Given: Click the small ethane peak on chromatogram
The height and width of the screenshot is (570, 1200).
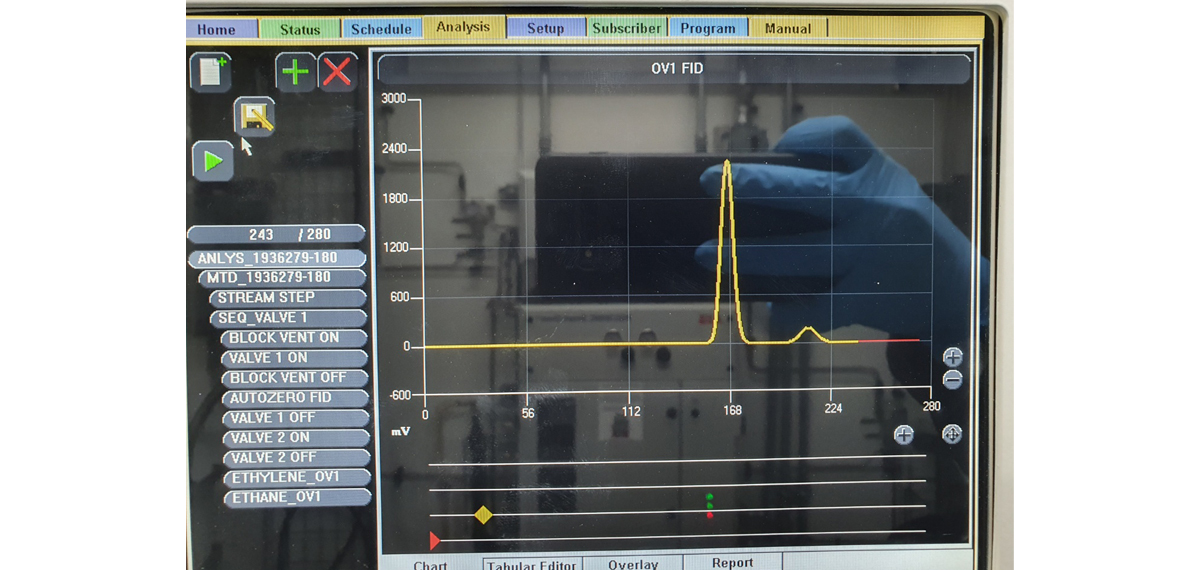Looking at the screenshot, I should pyautogui.click(x=810, y=335).
